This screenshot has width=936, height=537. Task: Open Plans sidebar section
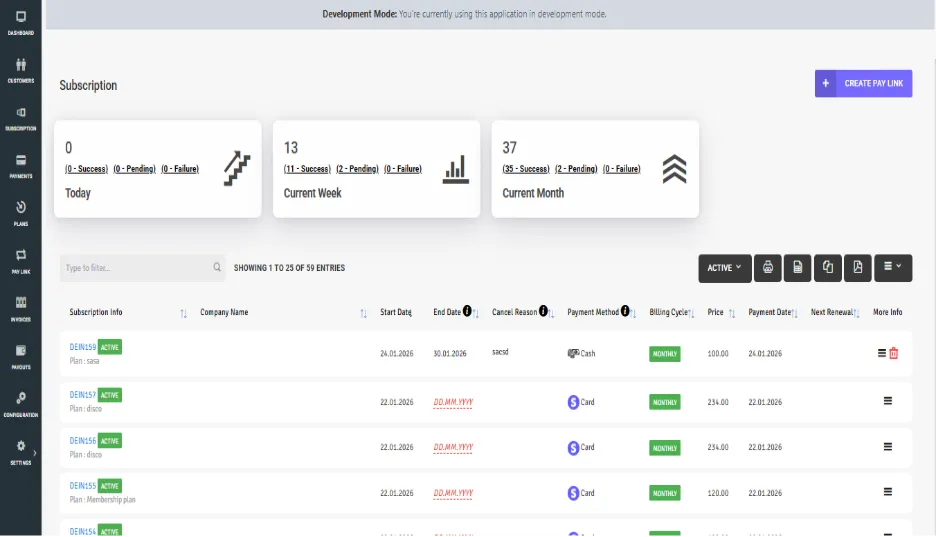[20, 214]
